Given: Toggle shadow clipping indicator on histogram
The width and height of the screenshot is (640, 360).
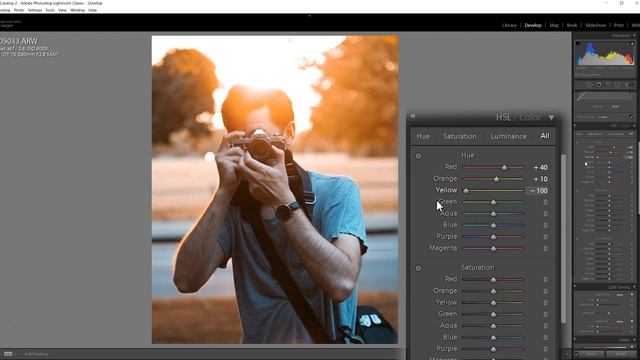Looking at the screenshot, I should pyautogui.click(x=578, y=43).
